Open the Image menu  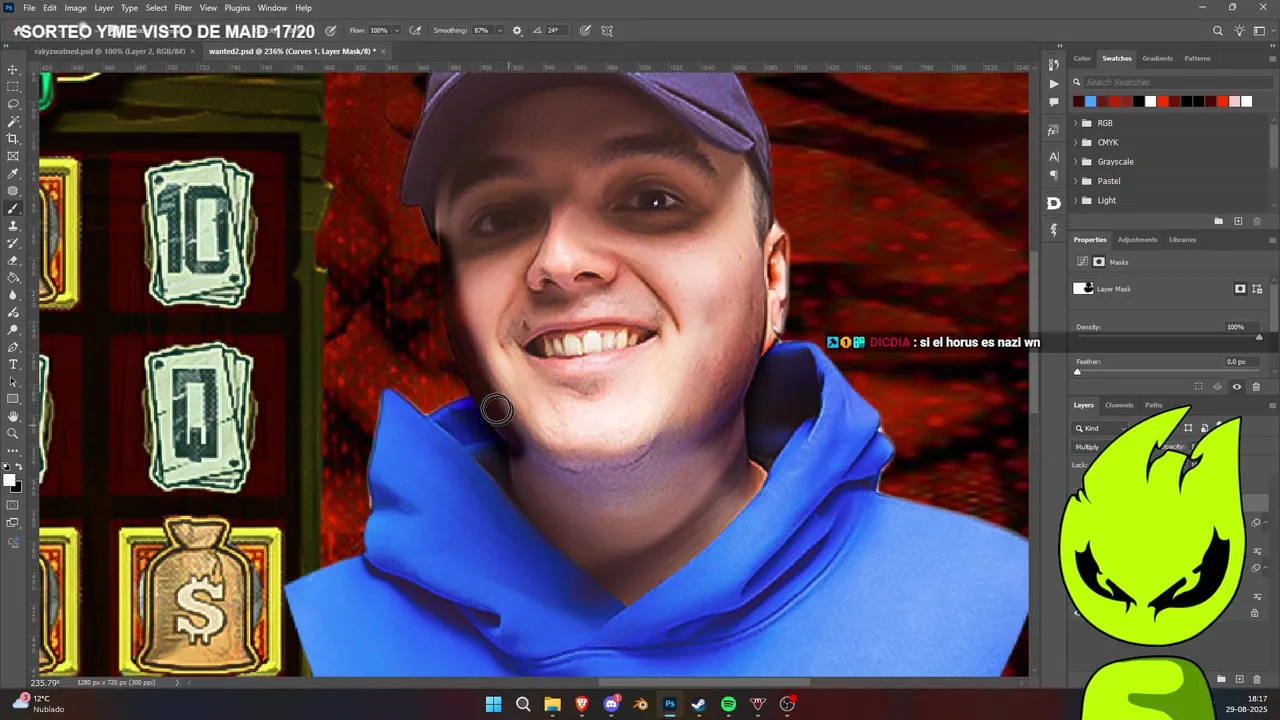click(x=75, y=8)
